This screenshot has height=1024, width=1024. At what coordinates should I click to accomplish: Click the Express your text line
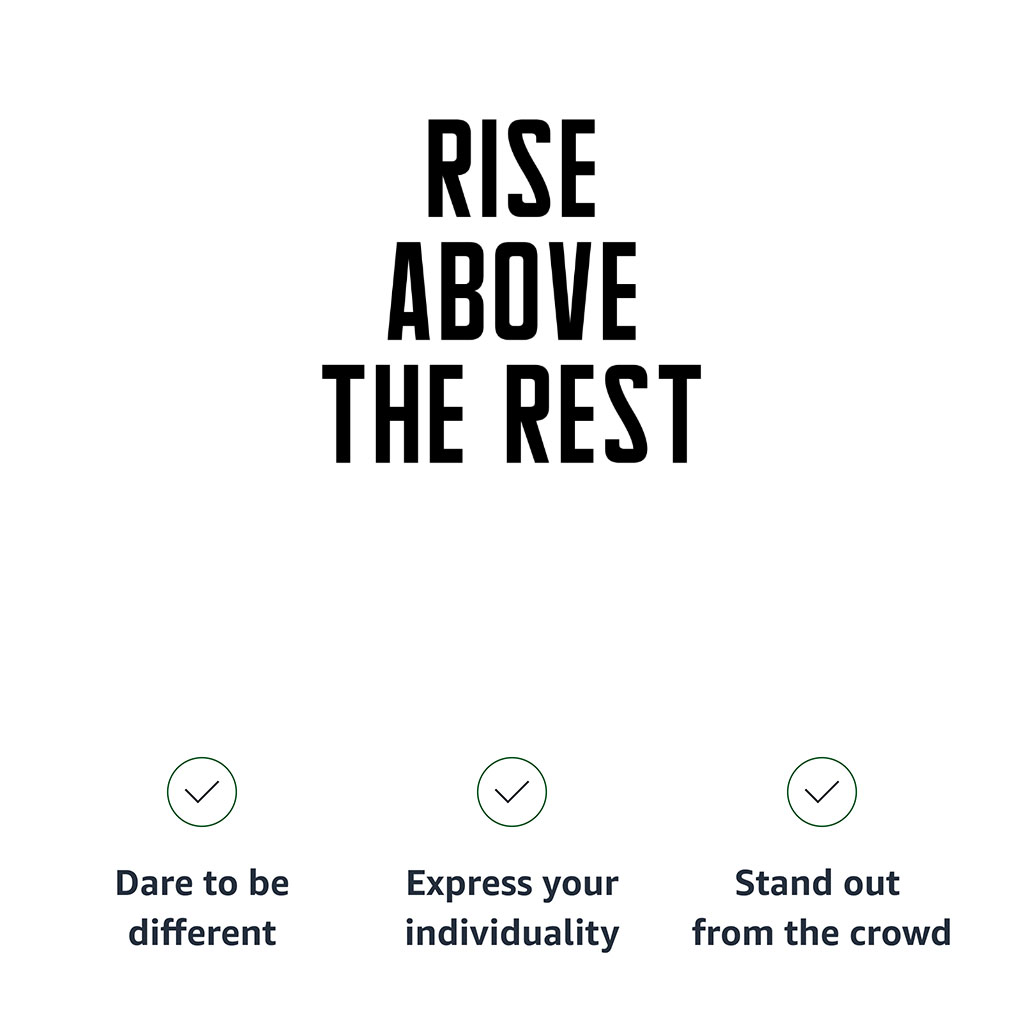point(512,885)
